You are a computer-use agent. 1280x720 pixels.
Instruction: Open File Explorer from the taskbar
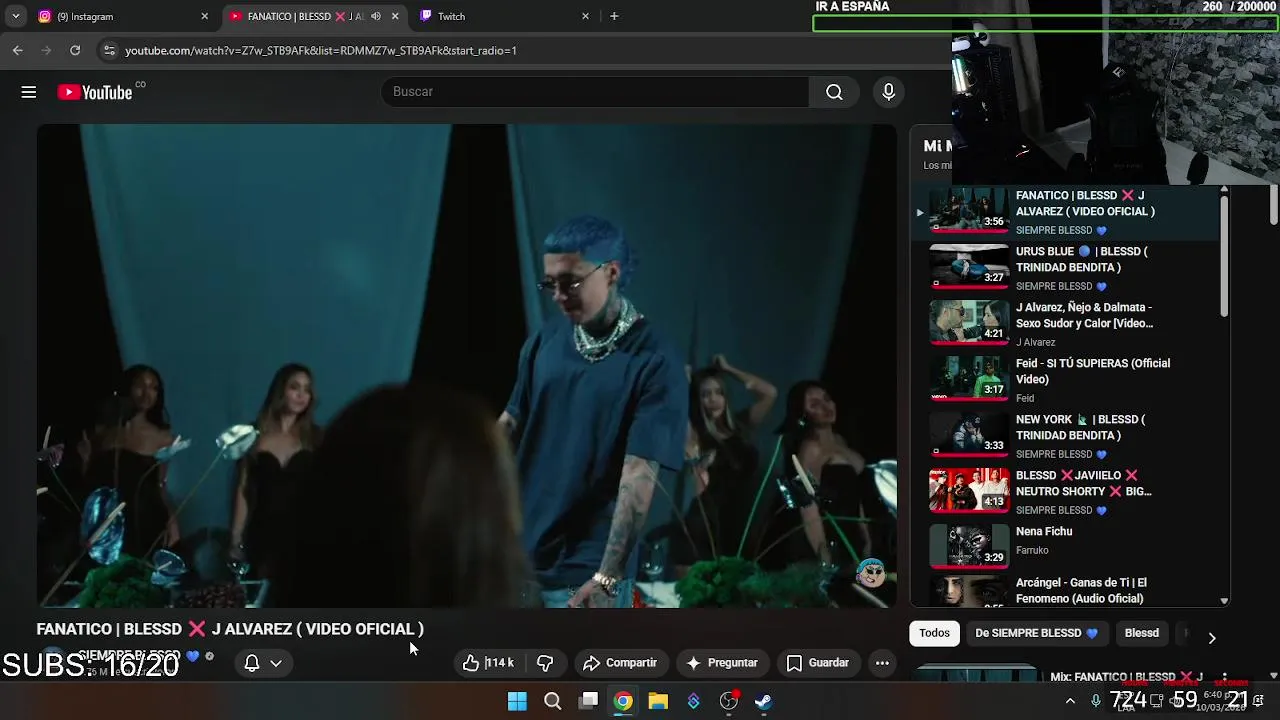point(658,701)
